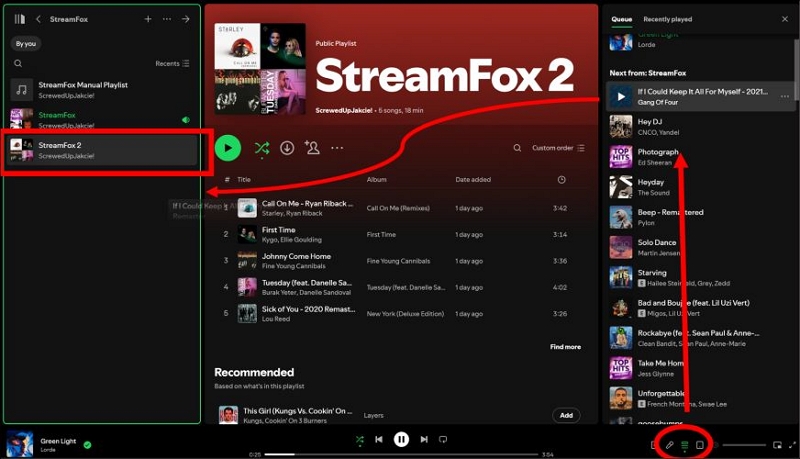Open playlist more options menu
Viewport: 800px width, 459px height.
(x=337, y=148)
